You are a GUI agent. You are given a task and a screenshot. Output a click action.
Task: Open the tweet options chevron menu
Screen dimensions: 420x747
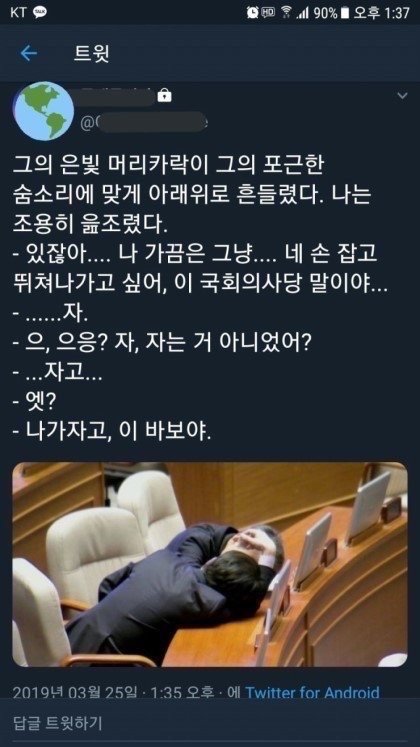(402, 96)
